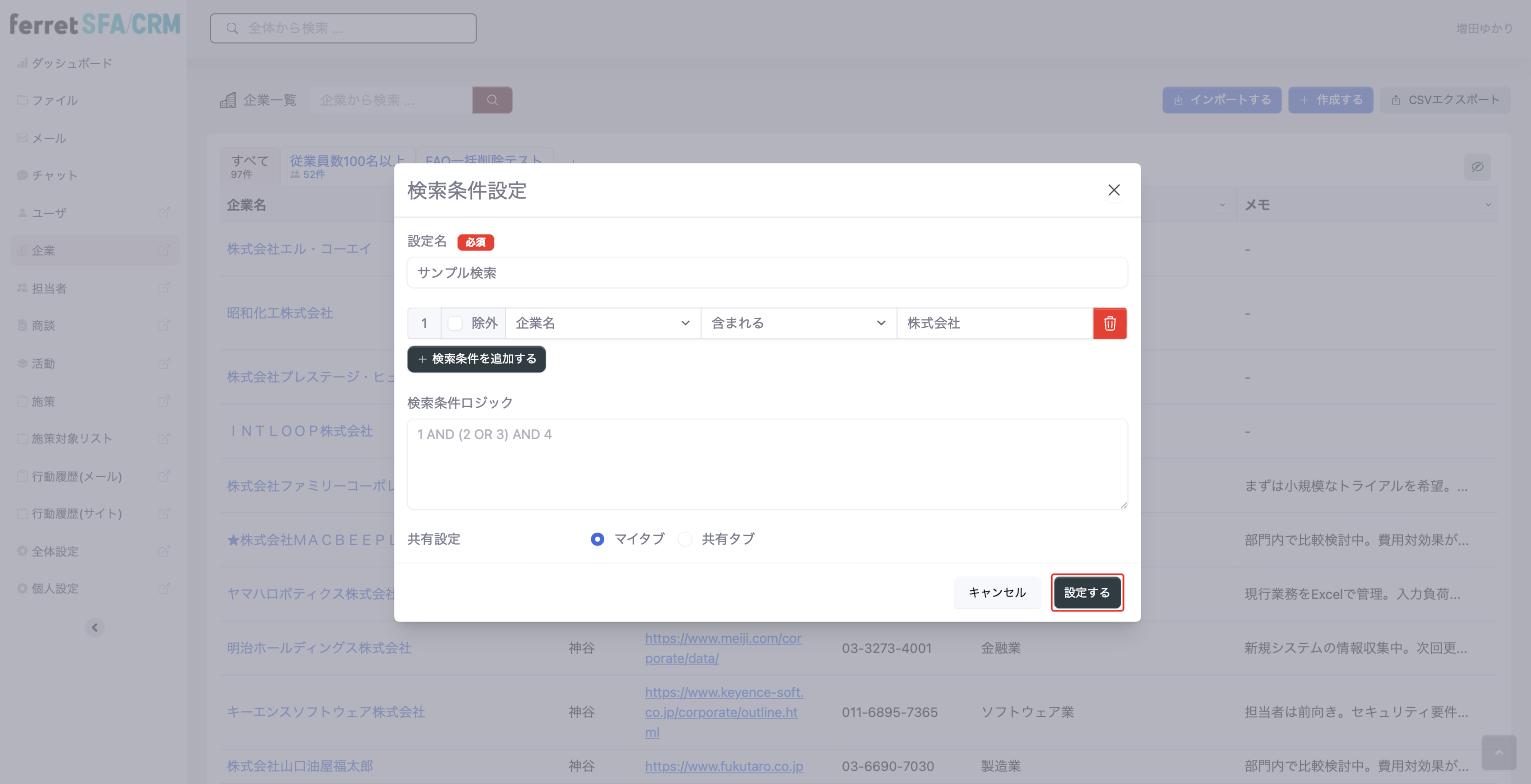
Task: Click the value field containing 株式会社
Action: (x=995, y=323)
